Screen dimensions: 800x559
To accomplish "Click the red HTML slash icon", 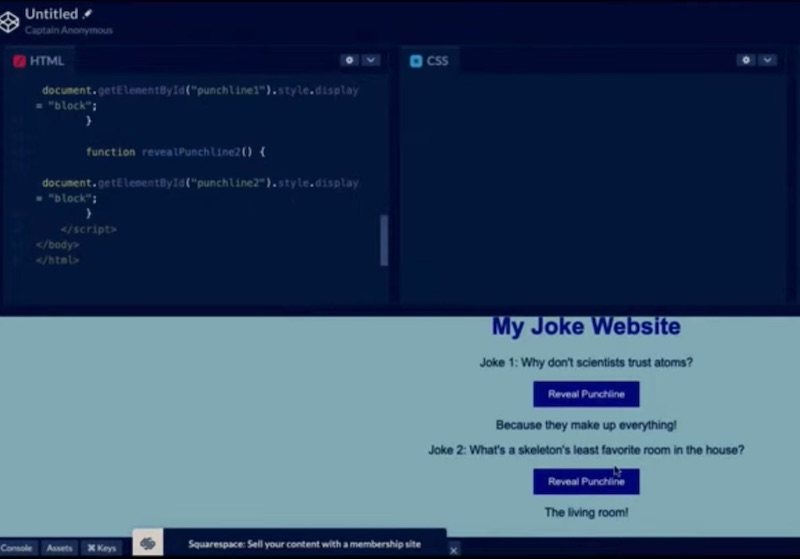I will pyautogui.click(x=19, y=61).
